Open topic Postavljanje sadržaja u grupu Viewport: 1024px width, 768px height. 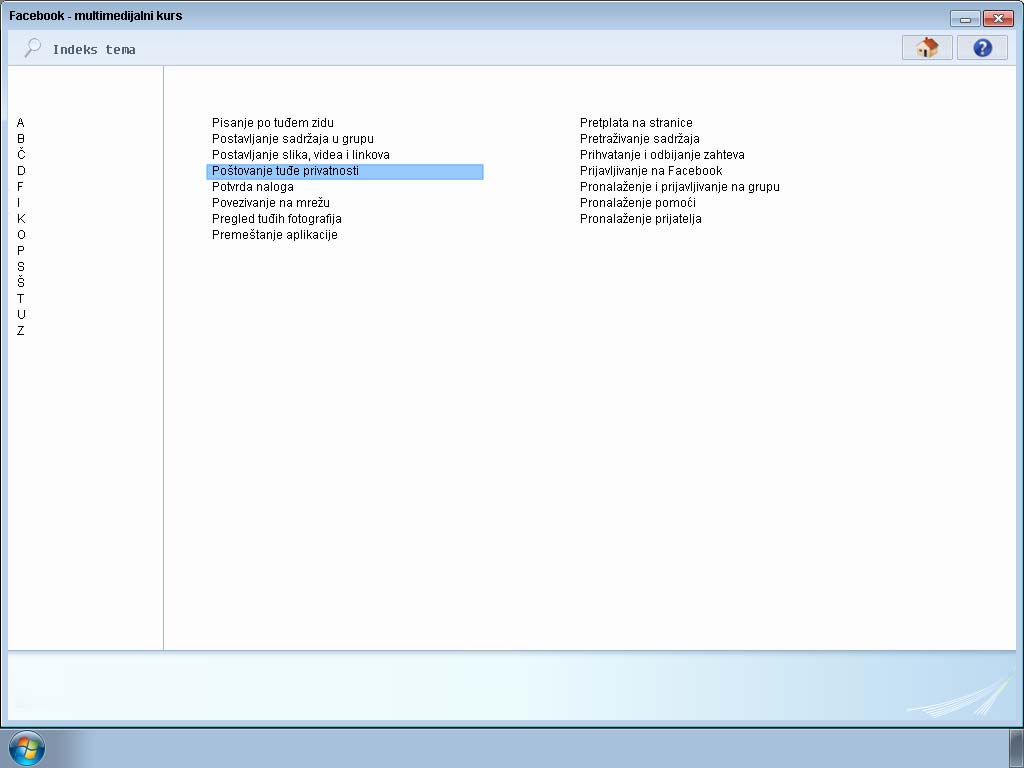click(293, 139)
